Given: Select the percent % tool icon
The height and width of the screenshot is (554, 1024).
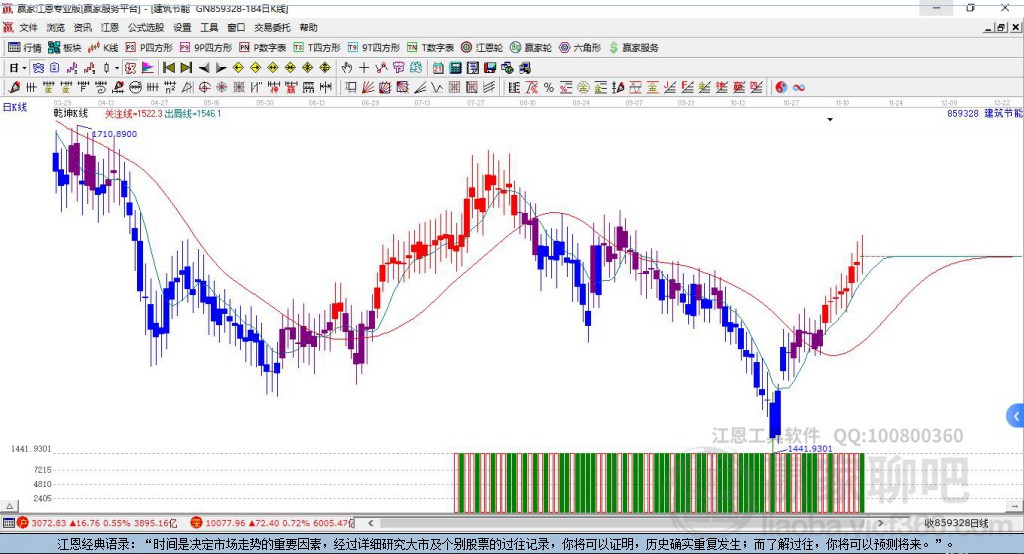Looking at the screenshot, I should (549, 87).
